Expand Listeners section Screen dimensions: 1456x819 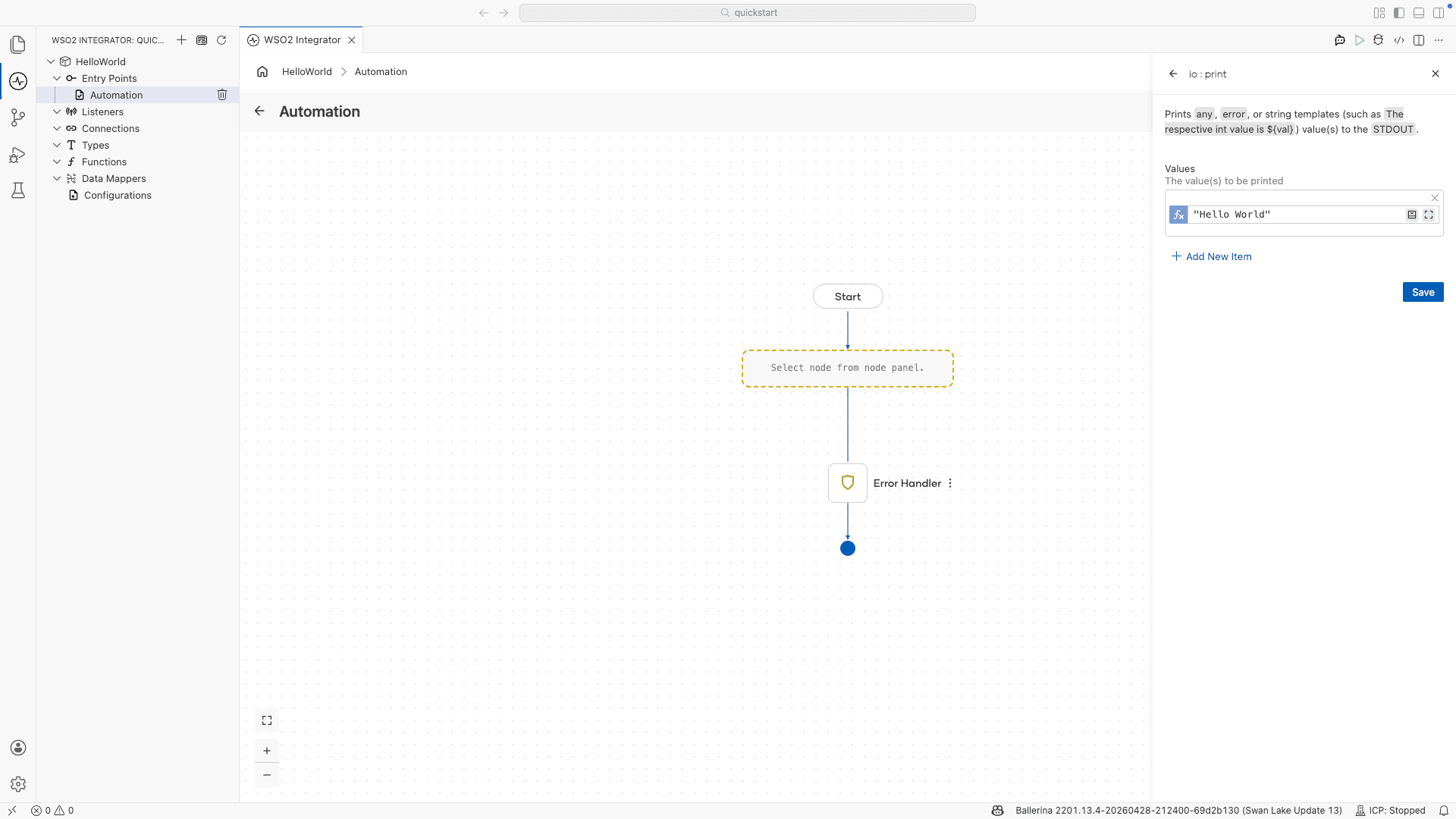pyautogui.click(x=57, y=111)
